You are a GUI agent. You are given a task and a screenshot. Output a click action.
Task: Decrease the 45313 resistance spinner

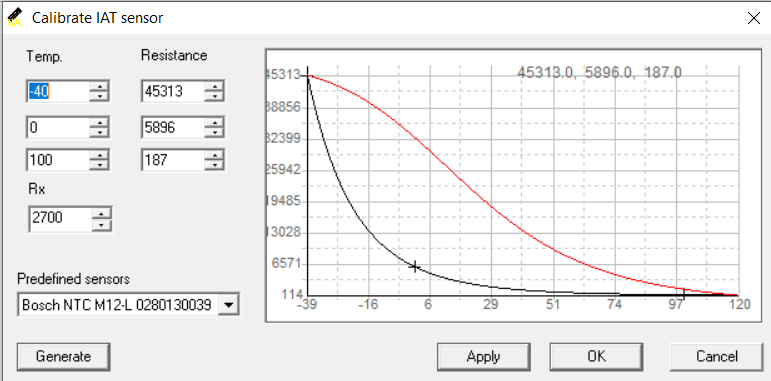coord(214,96)
